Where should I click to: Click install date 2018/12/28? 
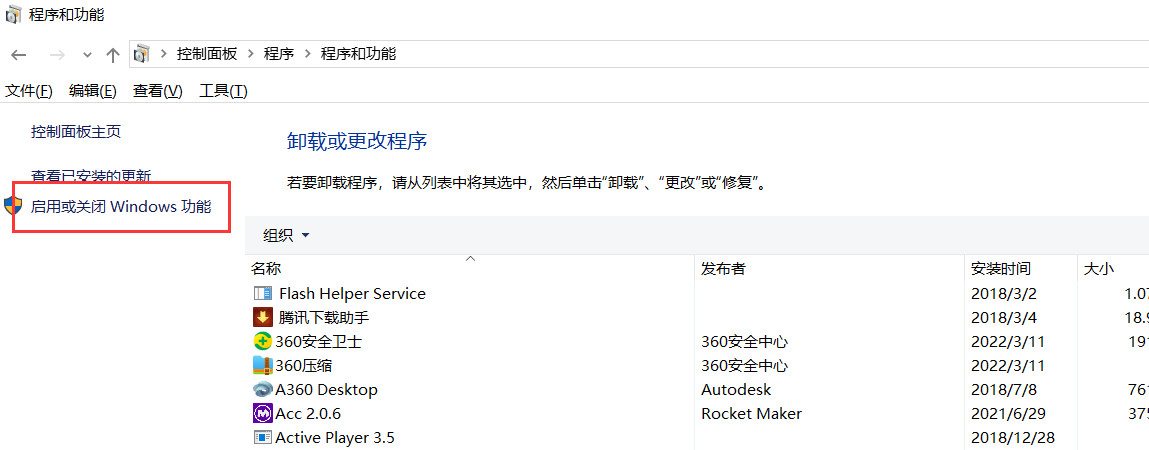pyautogui.click(x=1013, y=438)
